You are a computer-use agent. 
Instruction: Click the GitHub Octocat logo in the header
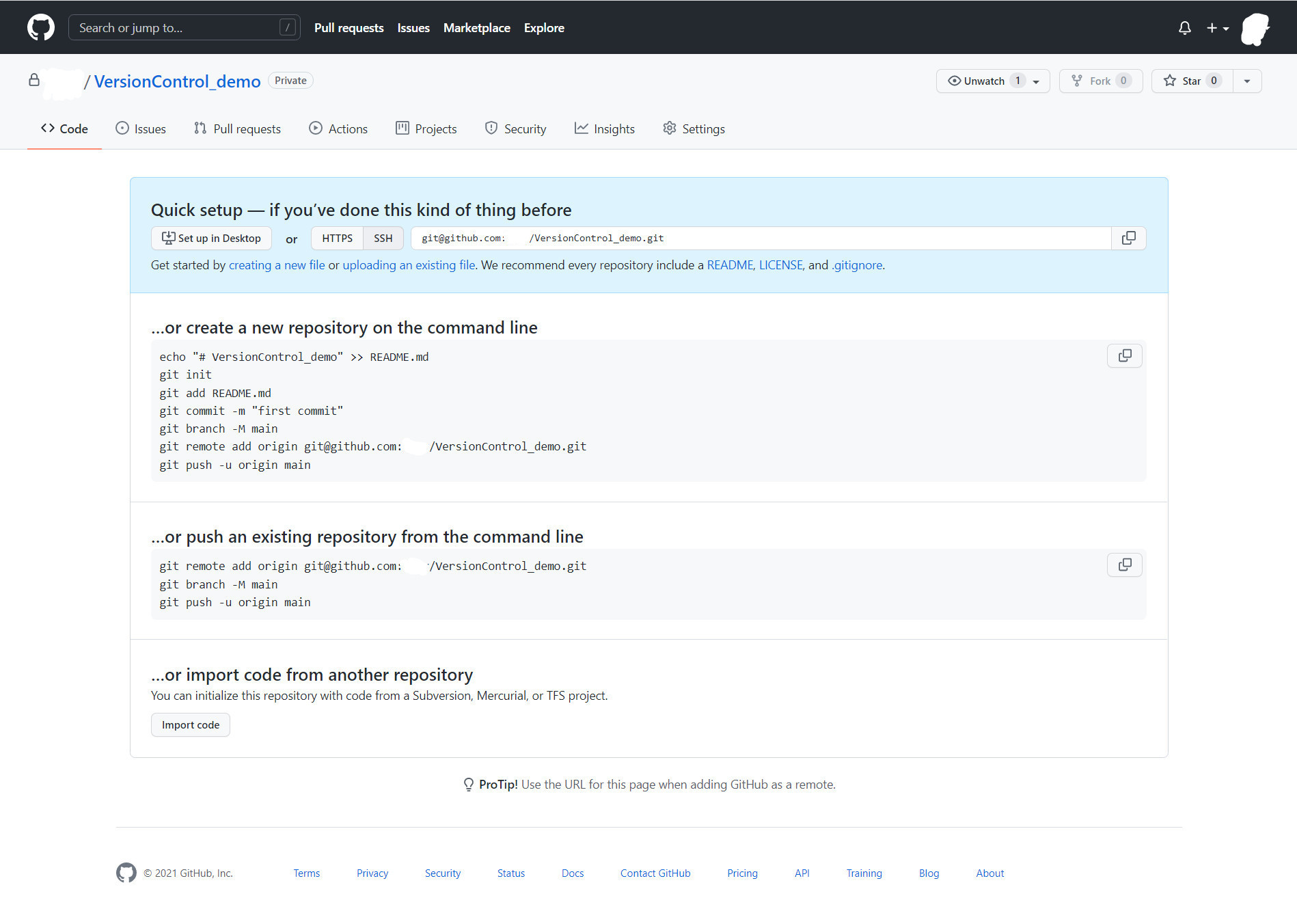tap(41, 27)
